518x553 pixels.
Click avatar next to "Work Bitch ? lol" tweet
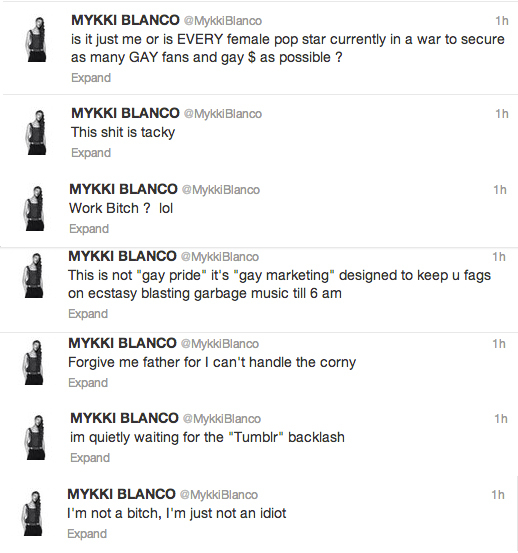[35, 208]
